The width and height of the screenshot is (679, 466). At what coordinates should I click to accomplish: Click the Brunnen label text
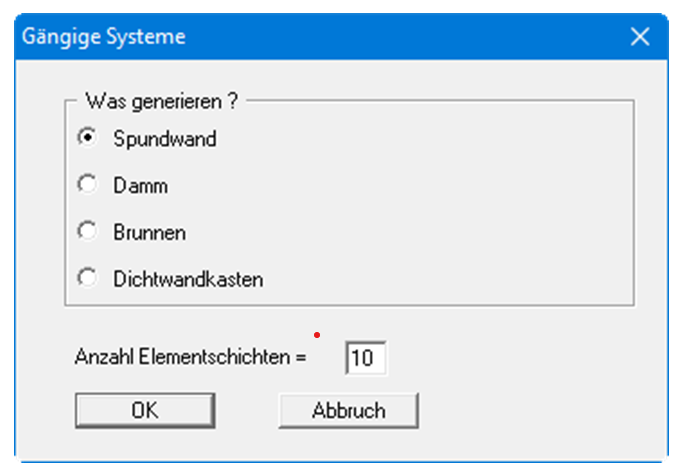coord(149,233)
